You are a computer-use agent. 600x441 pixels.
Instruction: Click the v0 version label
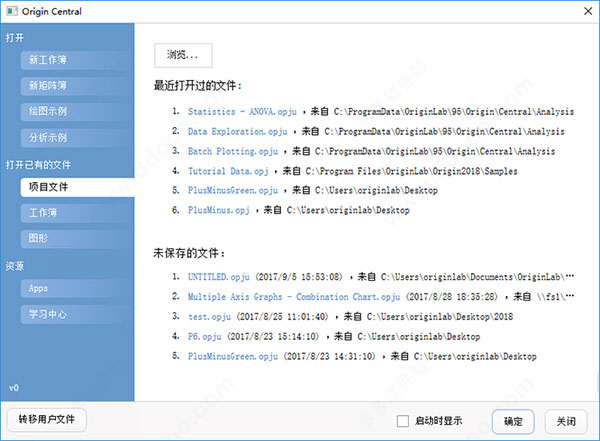point(14,388)
